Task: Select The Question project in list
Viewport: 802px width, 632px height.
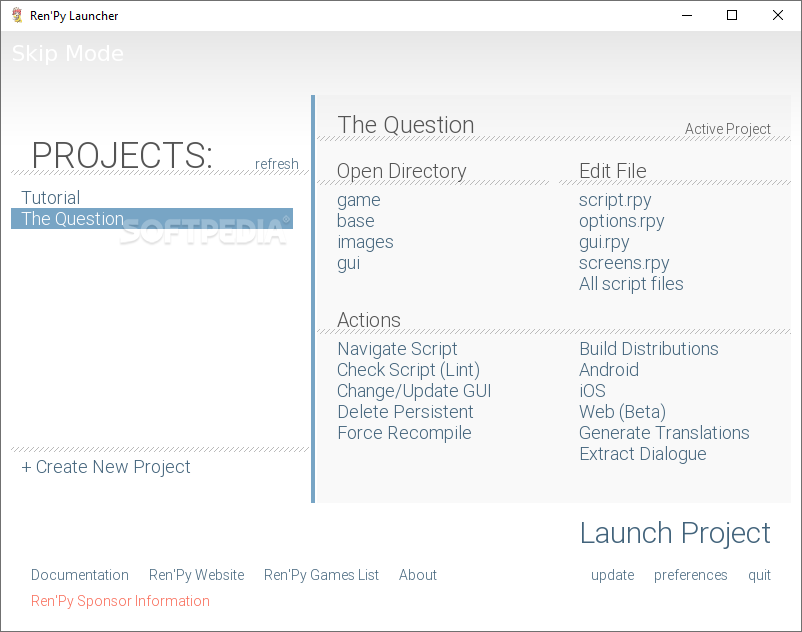Action: 152,219
